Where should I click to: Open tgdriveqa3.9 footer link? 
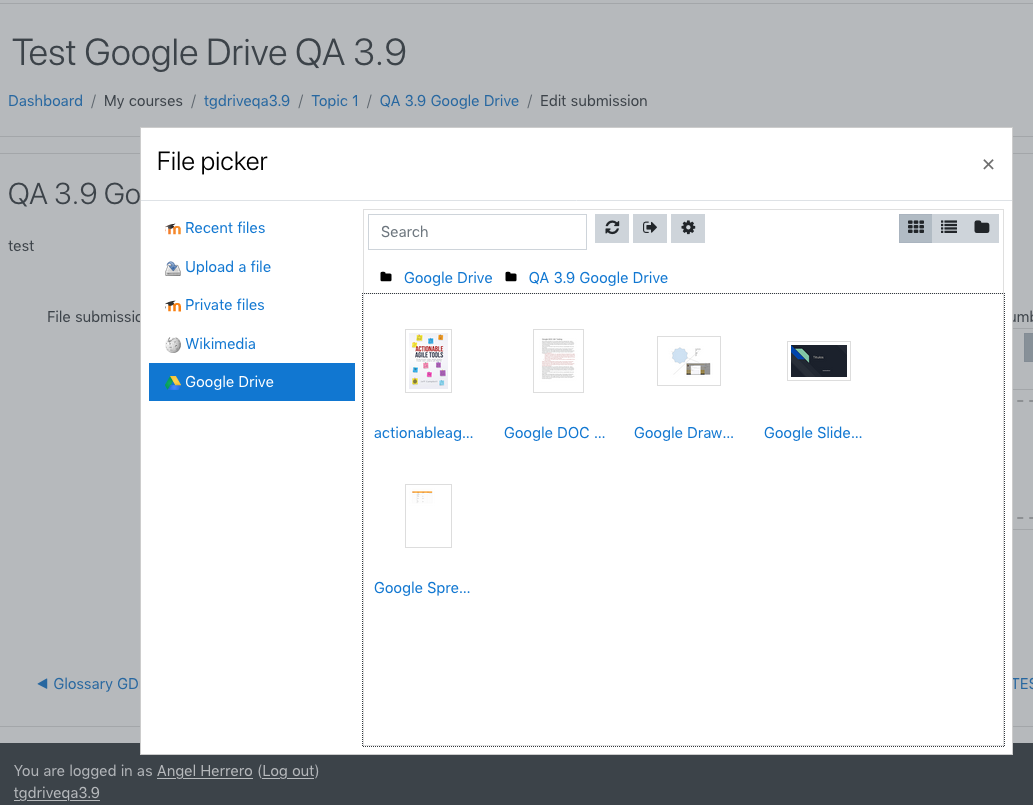(57, 792)
